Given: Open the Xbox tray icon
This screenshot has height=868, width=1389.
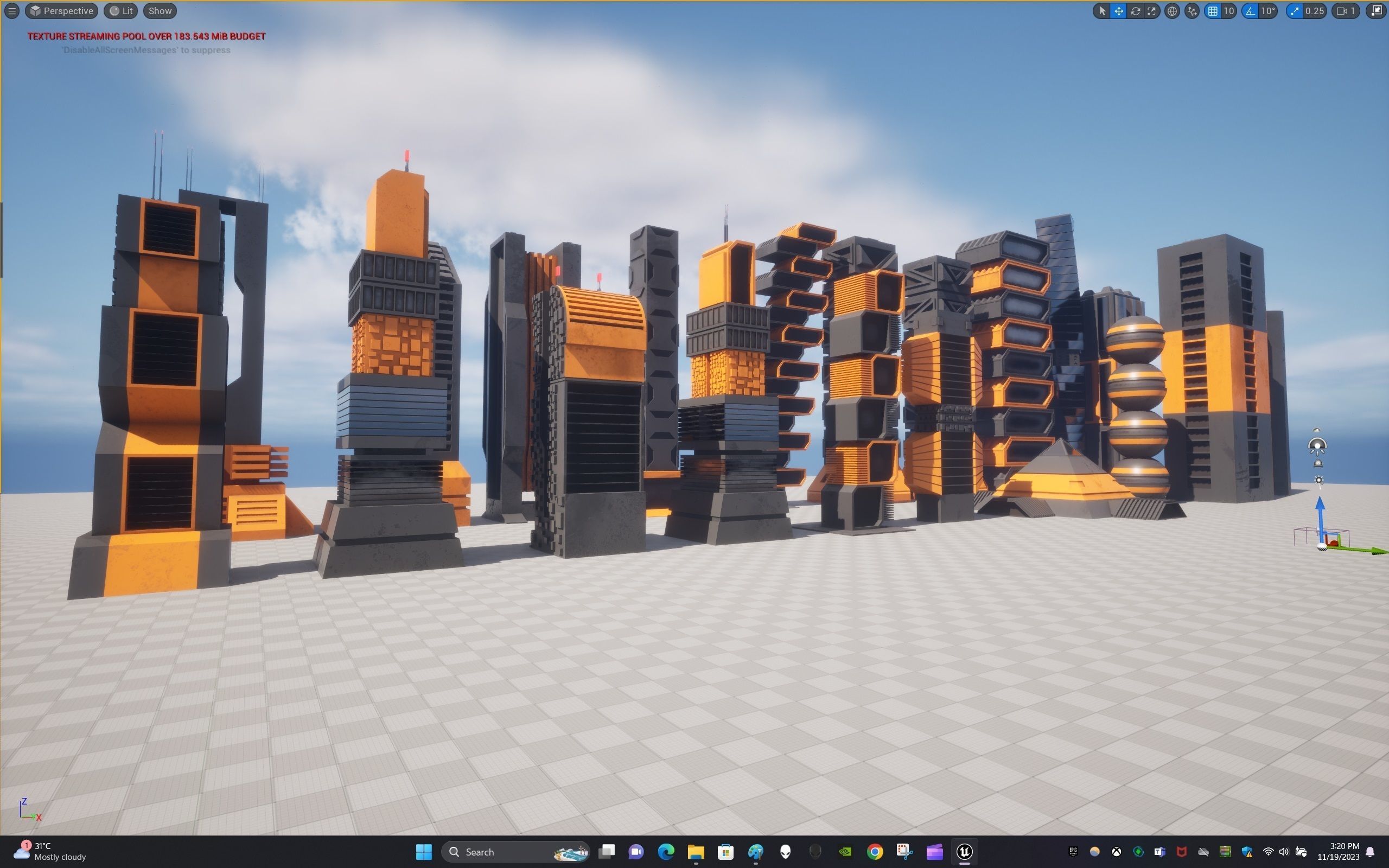Looking at the screenshot, I should [x=1117, y=851].
